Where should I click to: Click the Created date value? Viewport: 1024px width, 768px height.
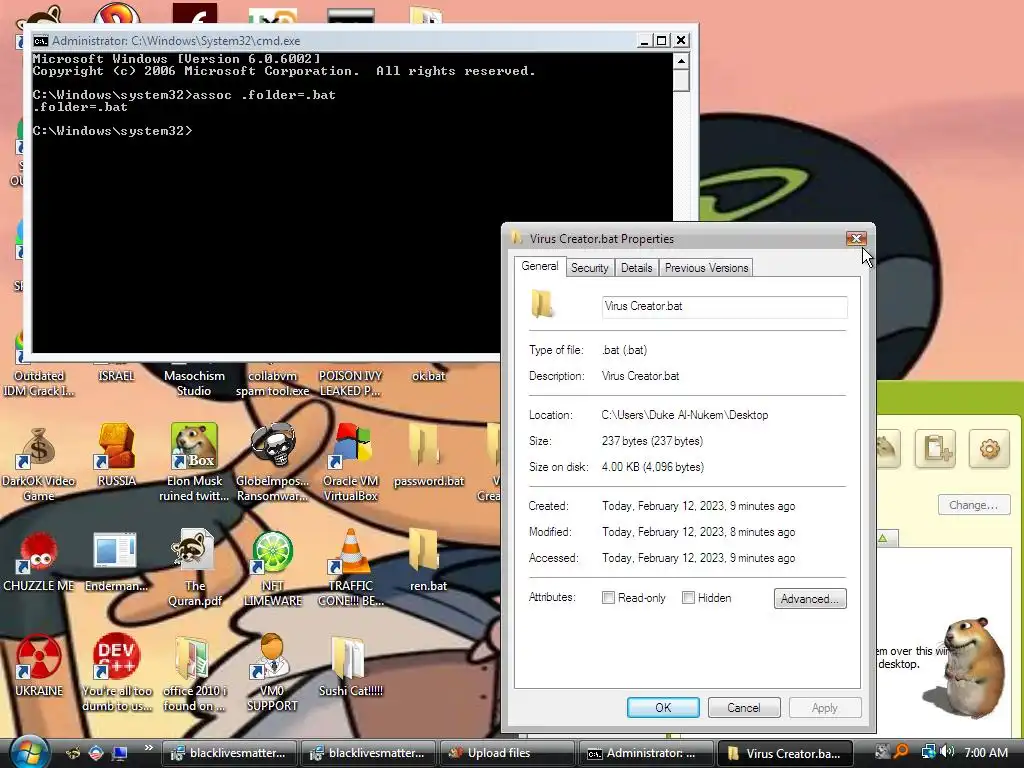(x=698, y=506)
